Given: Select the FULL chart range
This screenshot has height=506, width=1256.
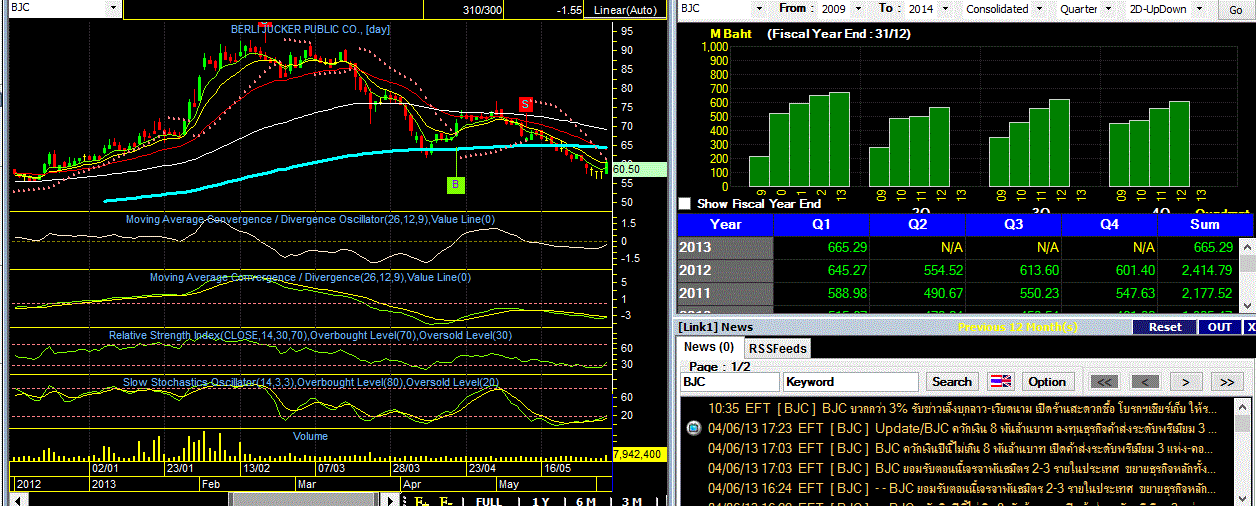Looking at the screenshot, I should [x=488, y=501].
